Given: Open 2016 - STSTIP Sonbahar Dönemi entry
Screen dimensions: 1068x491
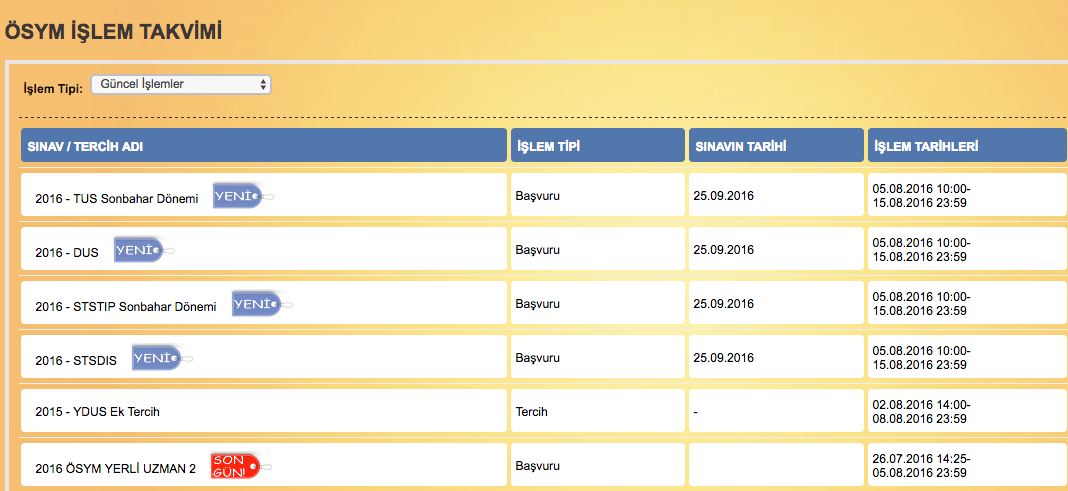Looking at the screenshot, I should coord(125,307).
